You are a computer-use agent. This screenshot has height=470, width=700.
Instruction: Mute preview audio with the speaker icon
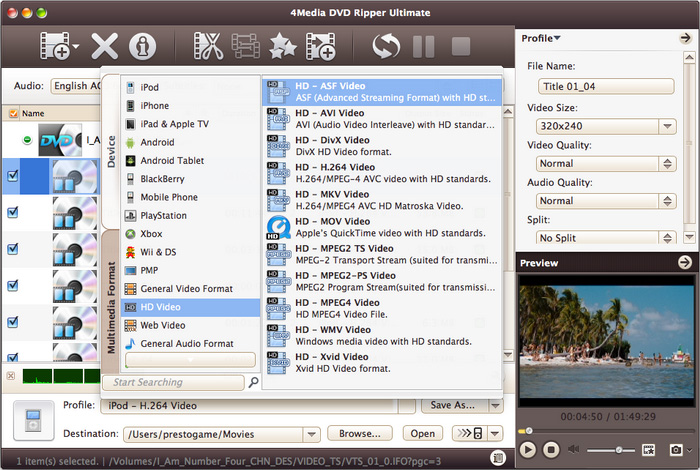574,450
